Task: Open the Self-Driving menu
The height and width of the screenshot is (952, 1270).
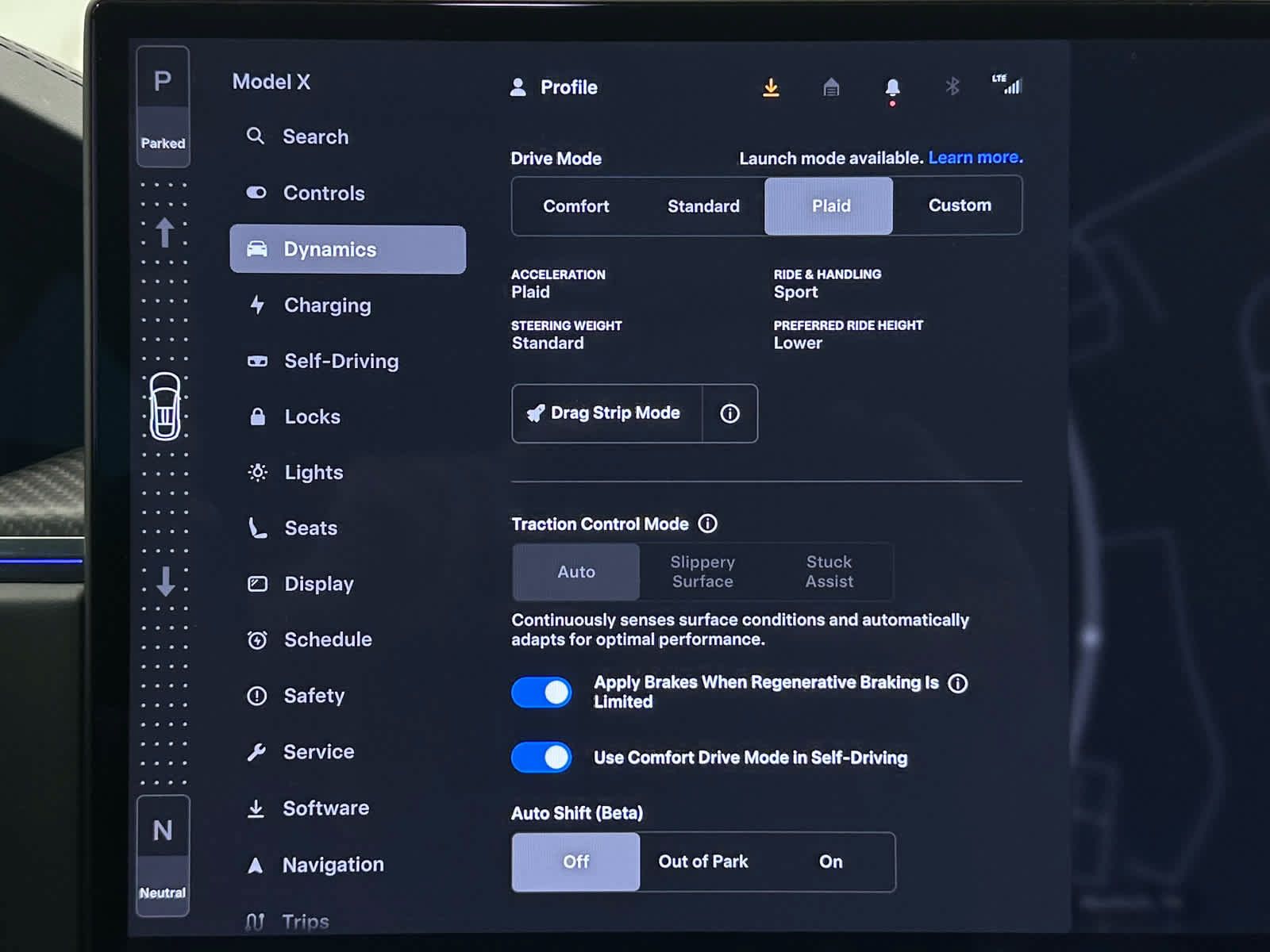Action: [348, 362]
